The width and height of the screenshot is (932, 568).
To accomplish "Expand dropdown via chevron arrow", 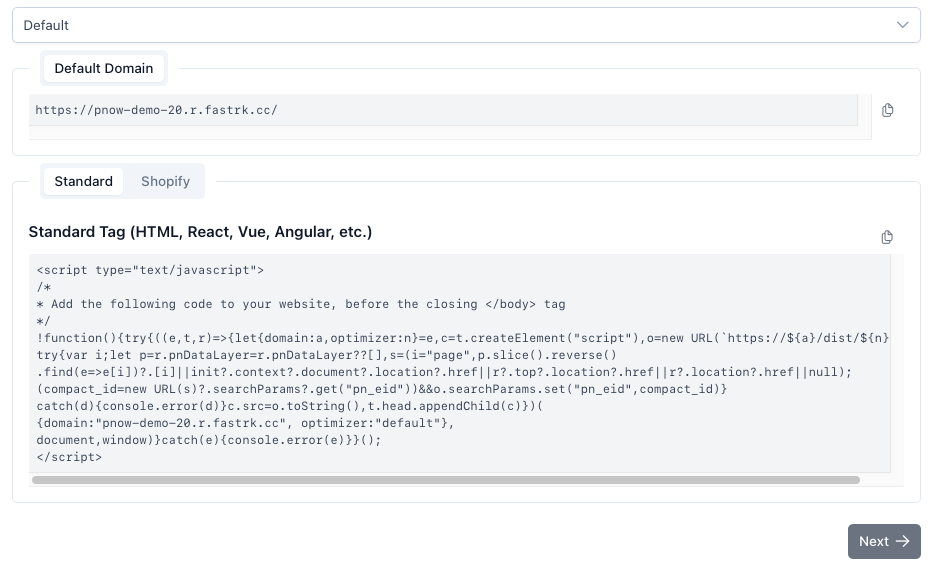I will click(x=902, y=25).
